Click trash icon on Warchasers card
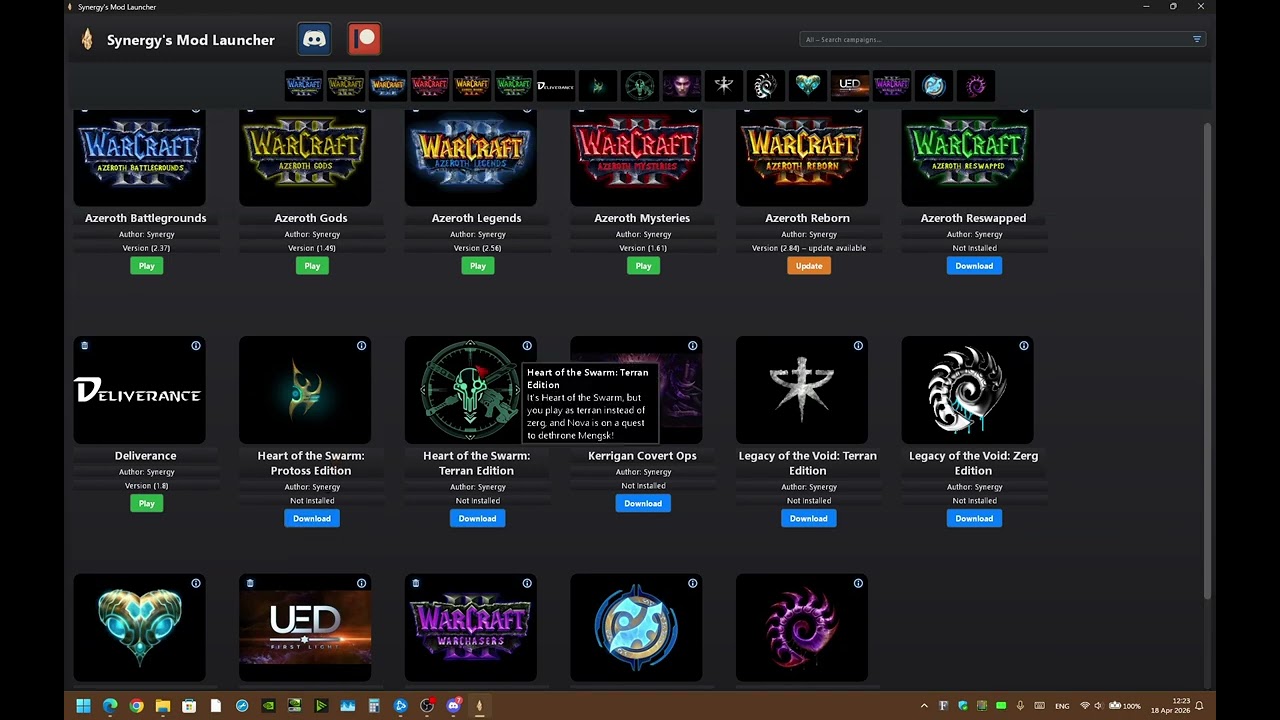This screenshot has height=720, width=1280. (x=416, y=583)
